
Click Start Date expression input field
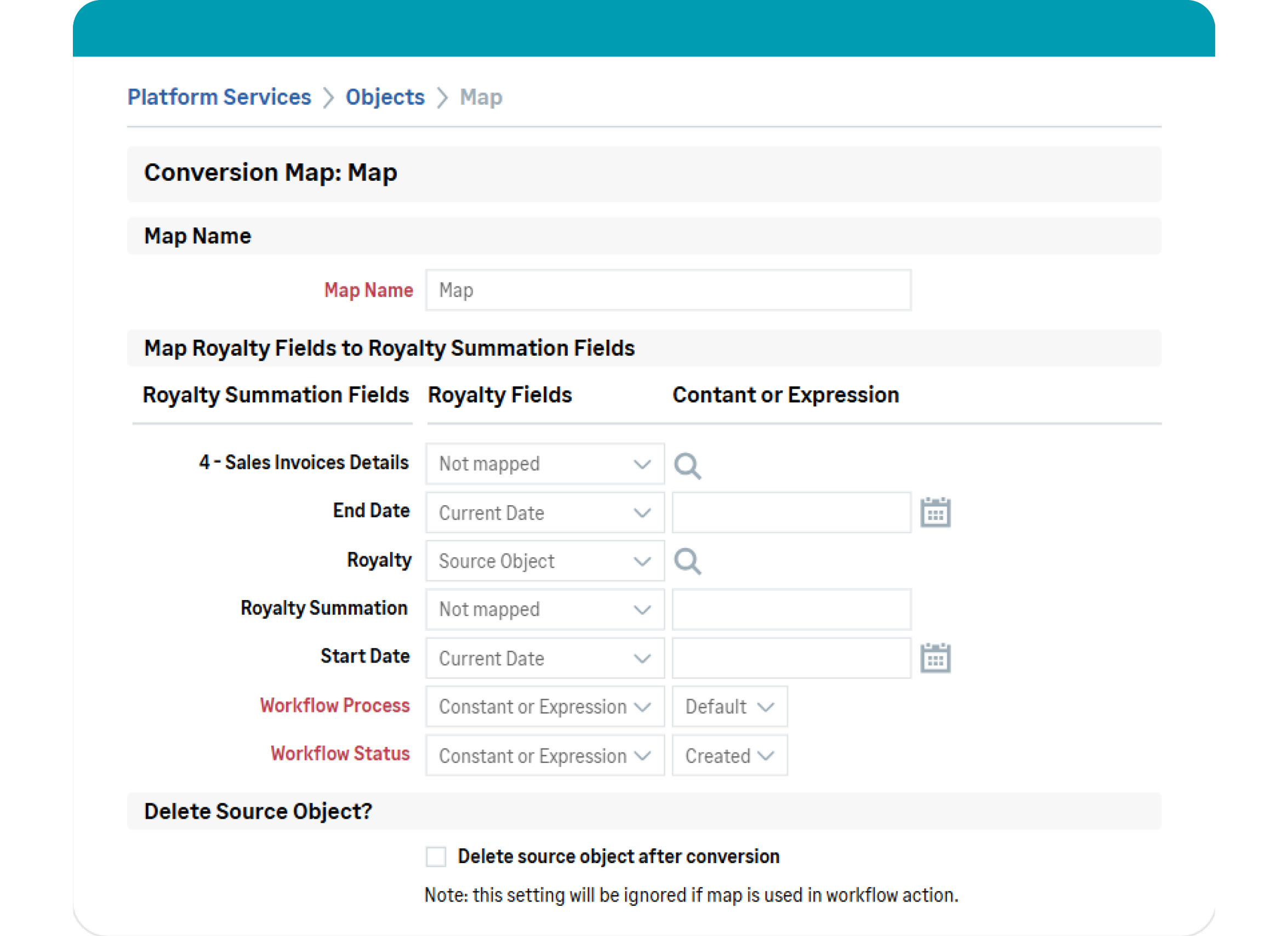[791, 658]
